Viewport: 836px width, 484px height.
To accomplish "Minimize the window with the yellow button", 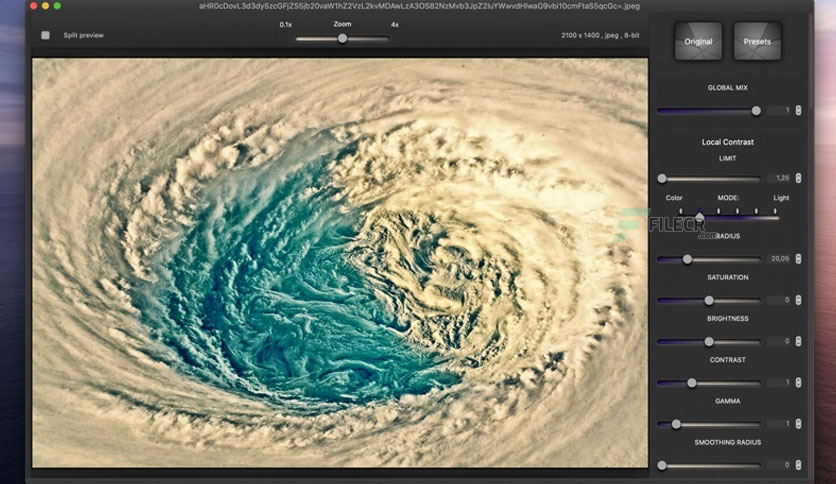I will (x=45, y=6).
